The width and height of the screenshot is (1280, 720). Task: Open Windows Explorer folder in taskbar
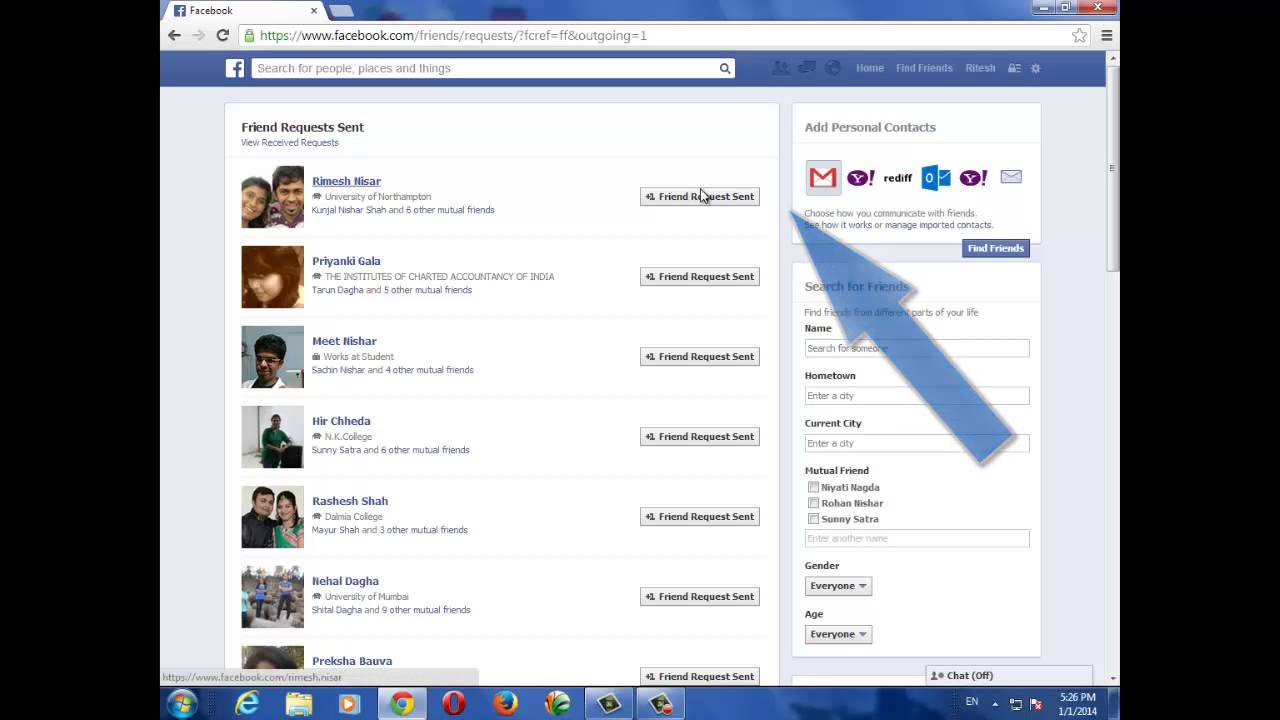(x=299, y=704)
